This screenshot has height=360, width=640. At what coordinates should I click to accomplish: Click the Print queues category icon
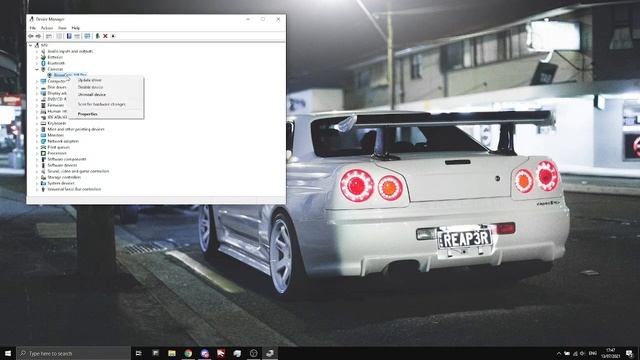pyautogui.click(x=43, y=147)
